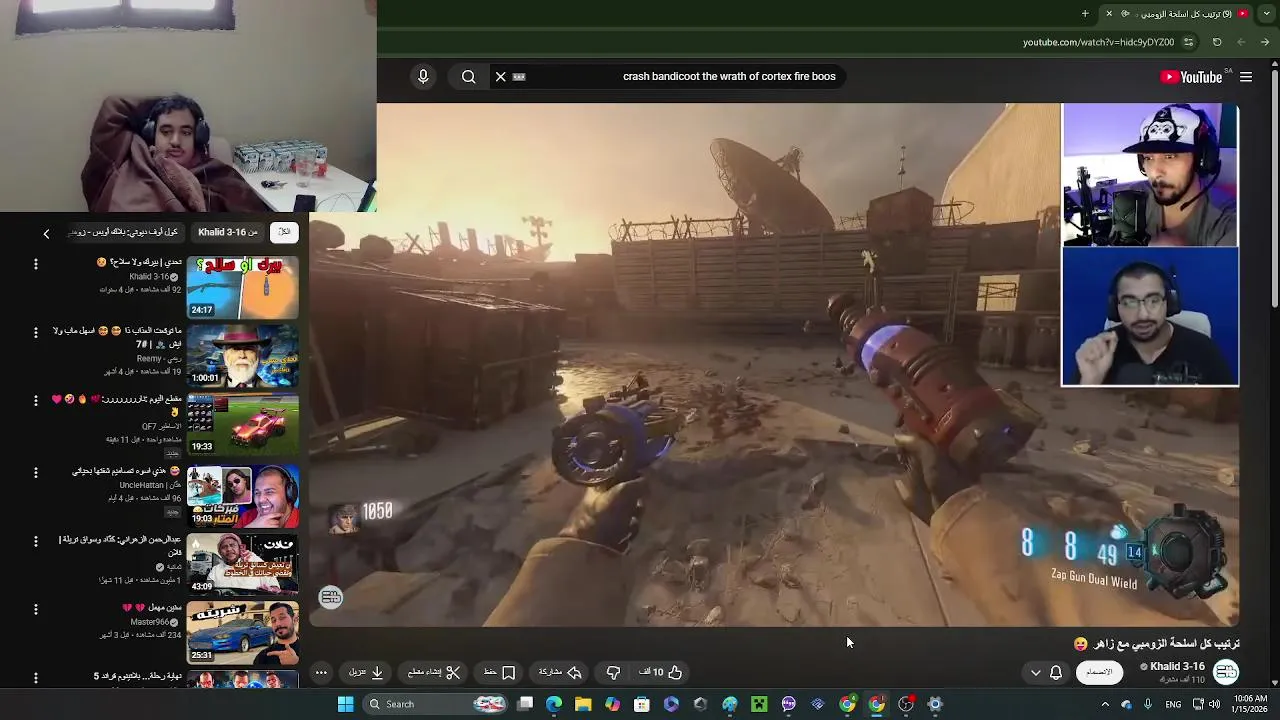Open Windows Settings gear on the taskbar
This screenshot has height=720, width=1280.
935,704
